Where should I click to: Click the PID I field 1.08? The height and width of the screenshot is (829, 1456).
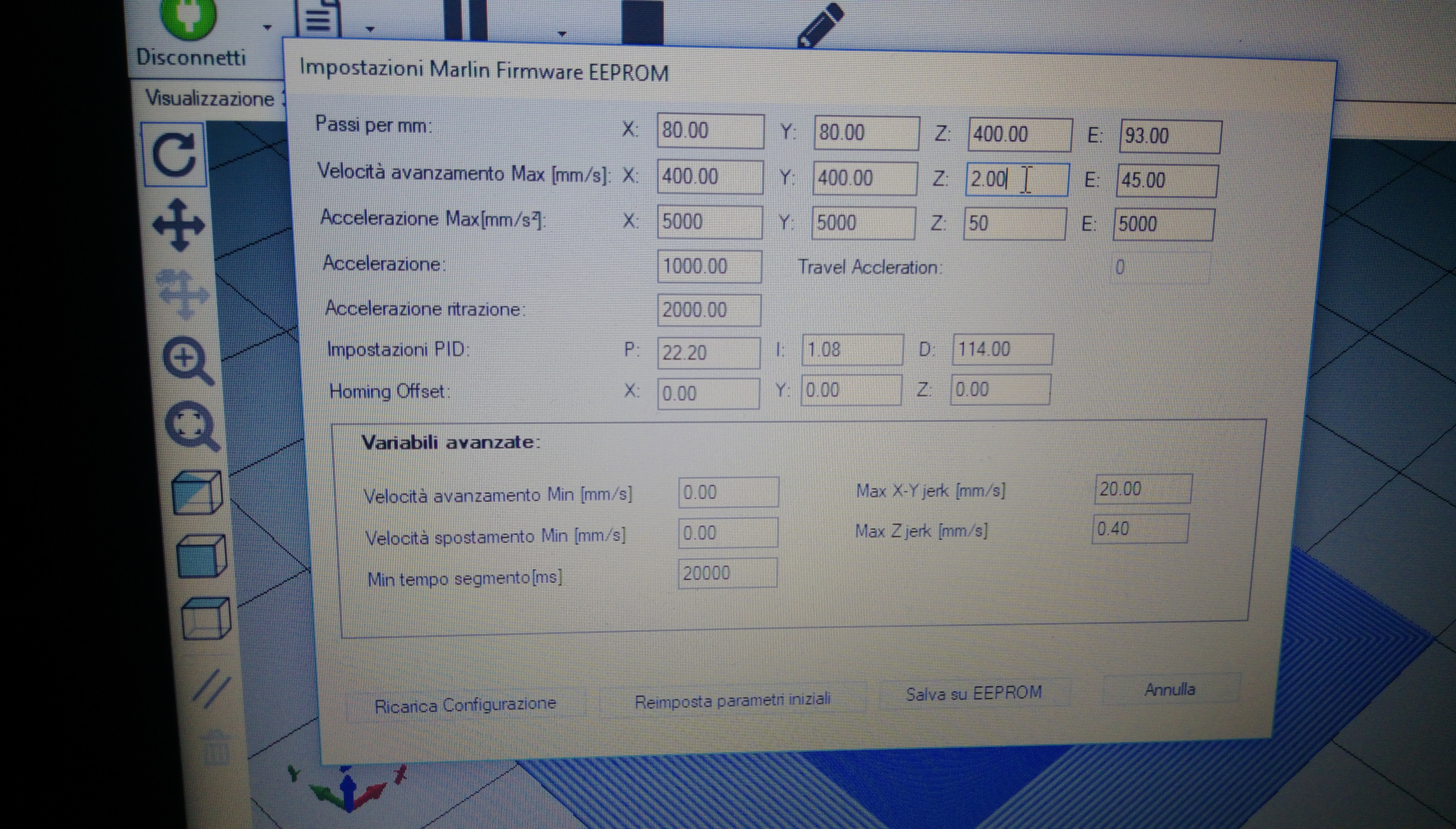point(852,350)
